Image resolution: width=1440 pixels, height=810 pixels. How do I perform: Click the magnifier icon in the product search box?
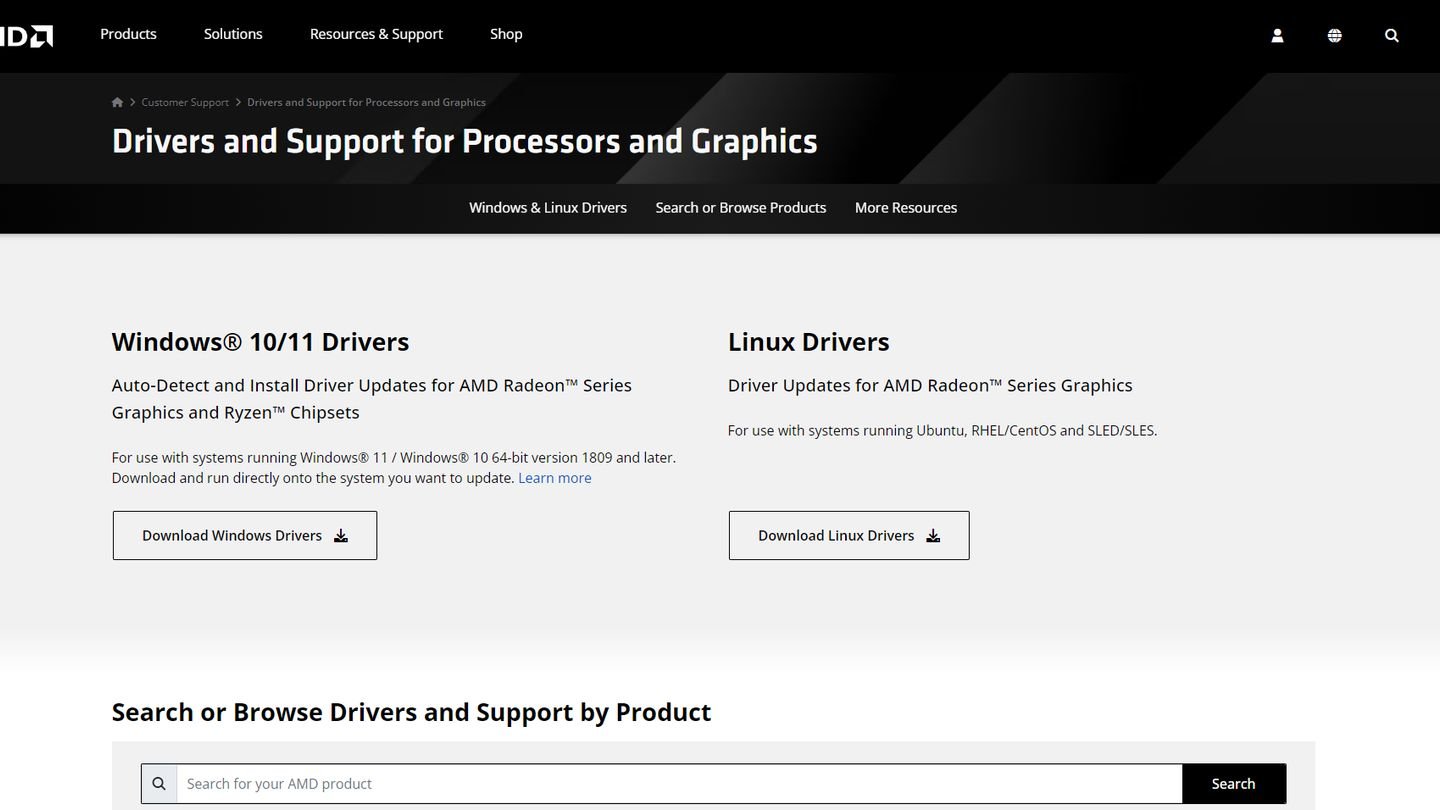coord(159,784)
